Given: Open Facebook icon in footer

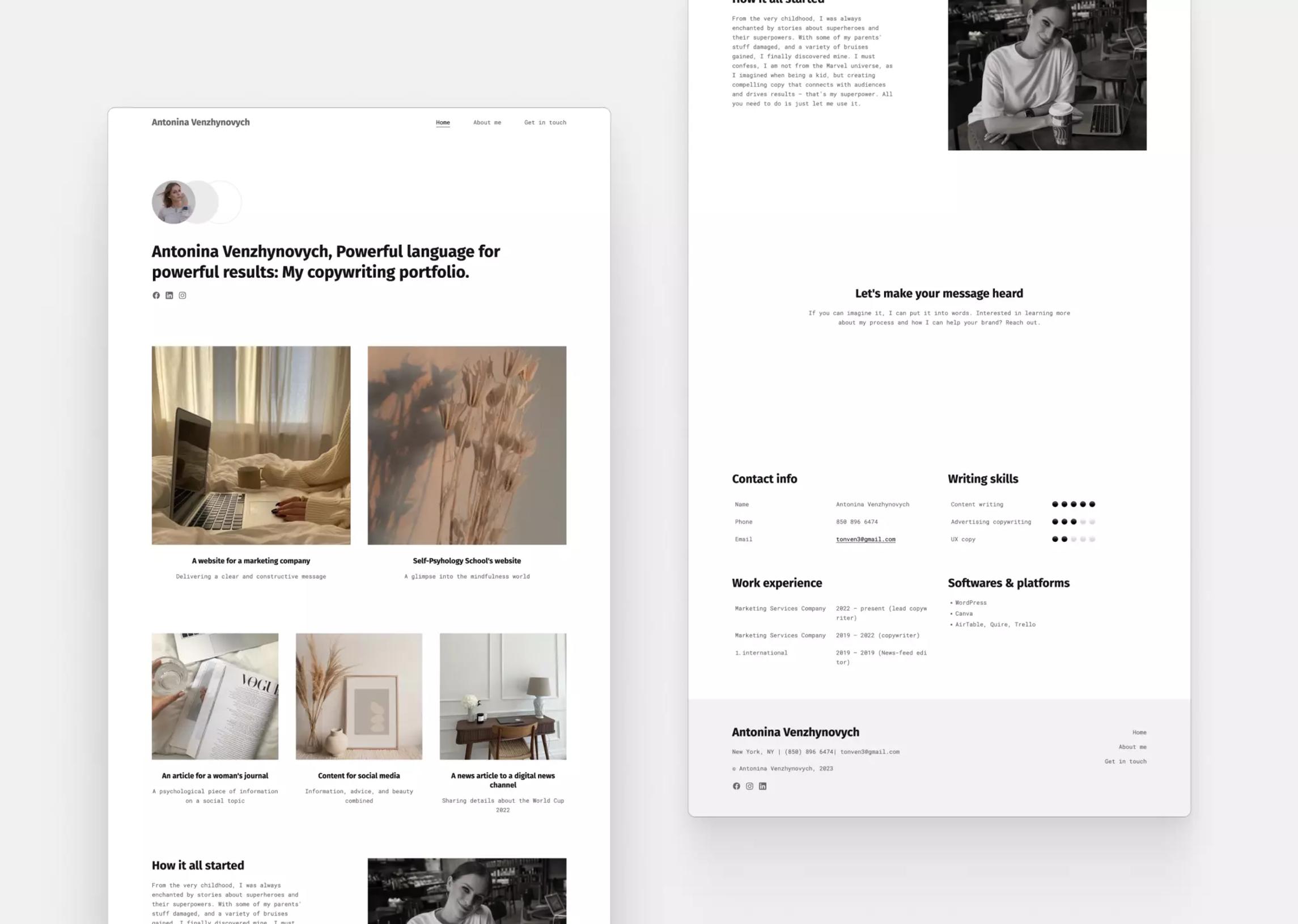Looking at the screenshot, I should tap(736, 786).
